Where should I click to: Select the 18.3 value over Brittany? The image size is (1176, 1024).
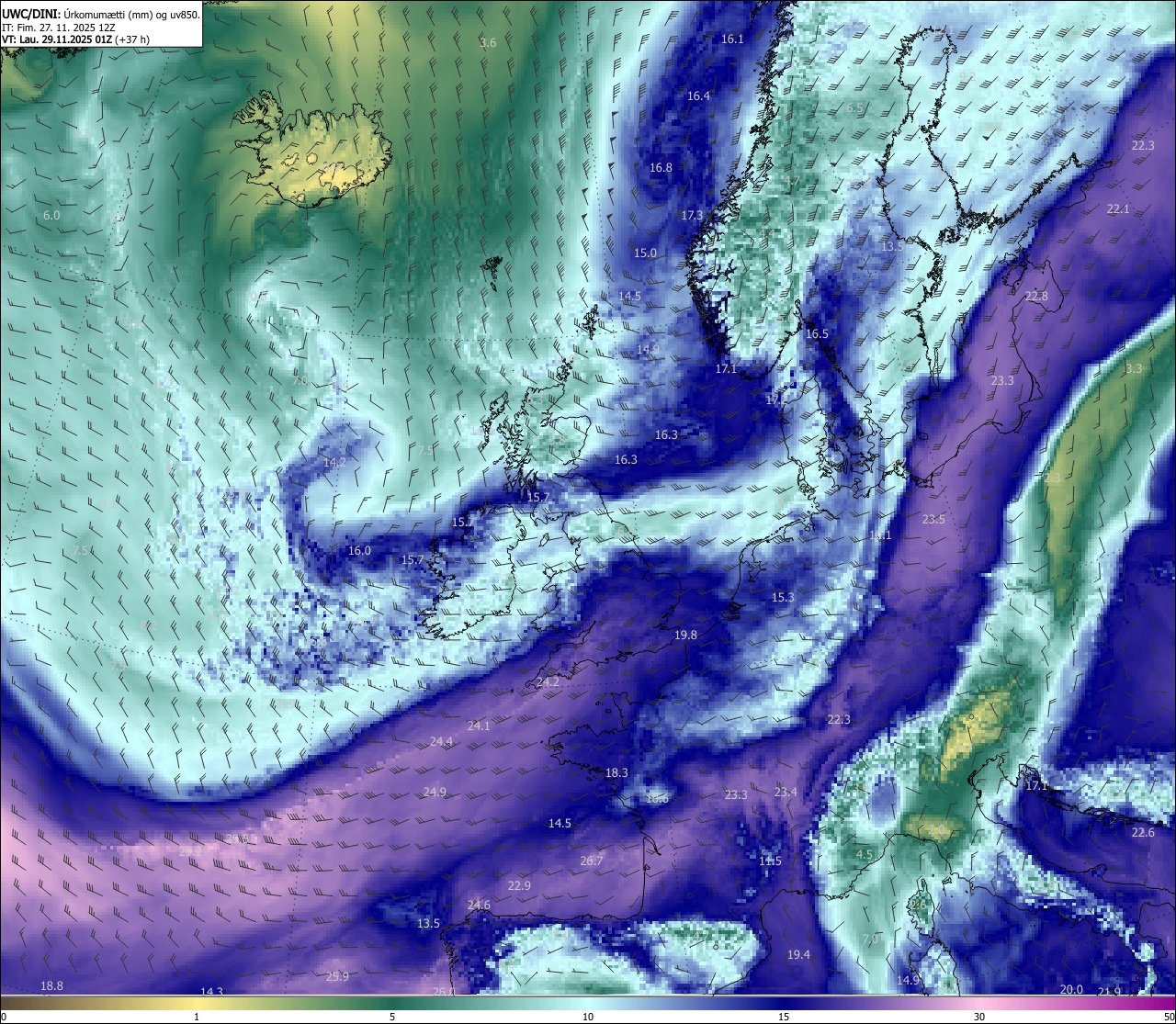pos(616,773)
